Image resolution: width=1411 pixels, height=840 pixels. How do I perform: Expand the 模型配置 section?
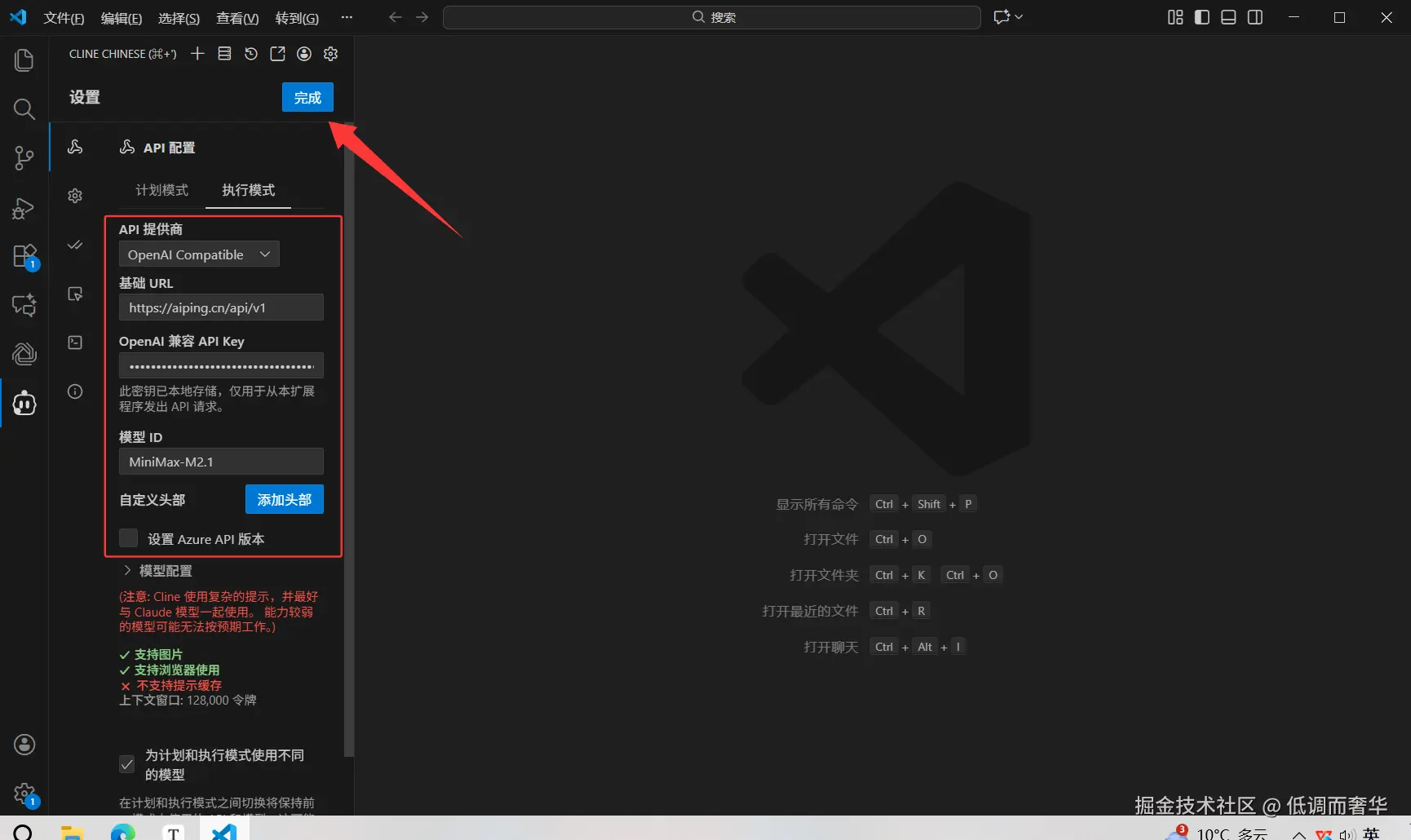(x=158, y=571)
